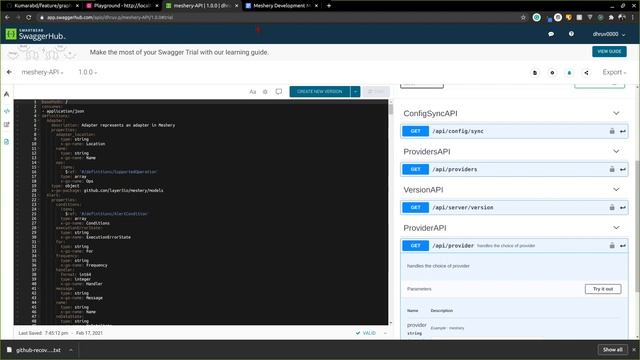
Task: Click jump arrow on /api/providers
Action: (x=623, y=169)
